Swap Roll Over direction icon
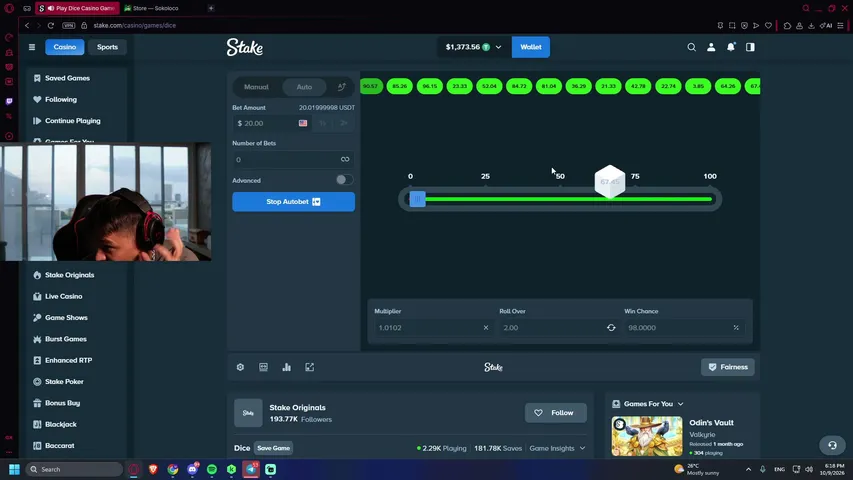The height and width of the screenshot is (480, 853). [x=611, y=328]
